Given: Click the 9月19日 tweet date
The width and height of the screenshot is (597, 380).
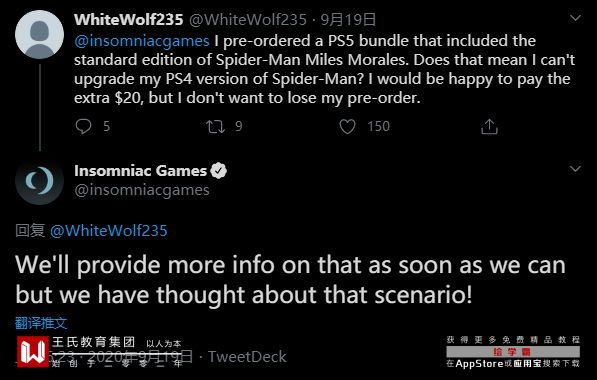Looking at the screenshot, I should [348, 19].
